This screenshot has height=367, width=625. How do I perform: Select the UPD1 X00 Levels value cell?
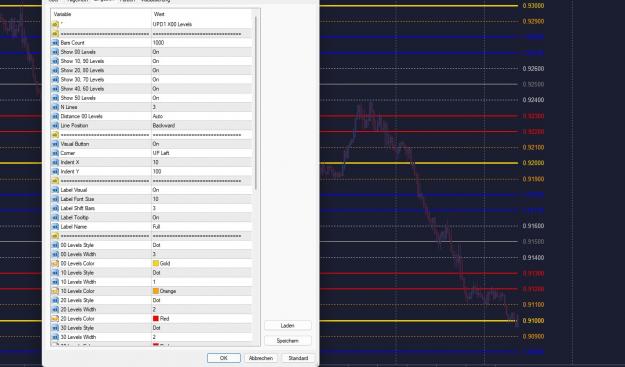click(202, 24)
